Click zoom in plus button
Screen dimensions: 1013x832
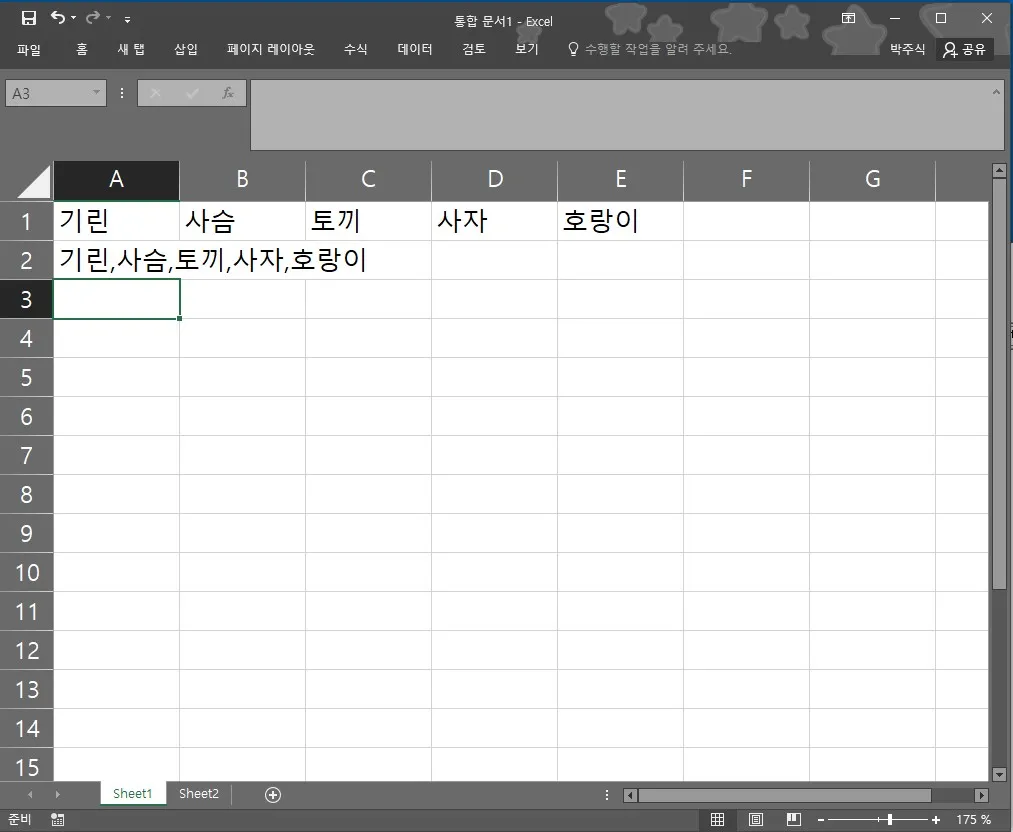(935, 820)
